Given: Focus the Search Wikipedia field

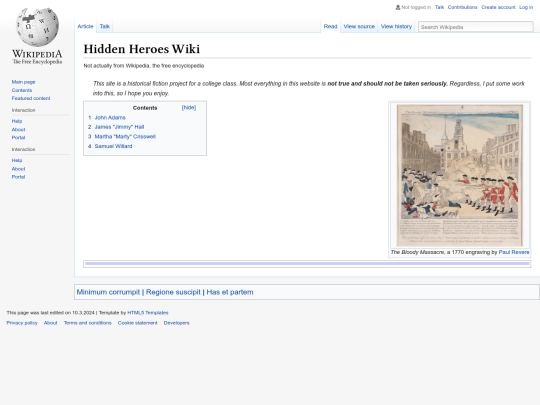Looking at the screenshot, I should [476, 27].
